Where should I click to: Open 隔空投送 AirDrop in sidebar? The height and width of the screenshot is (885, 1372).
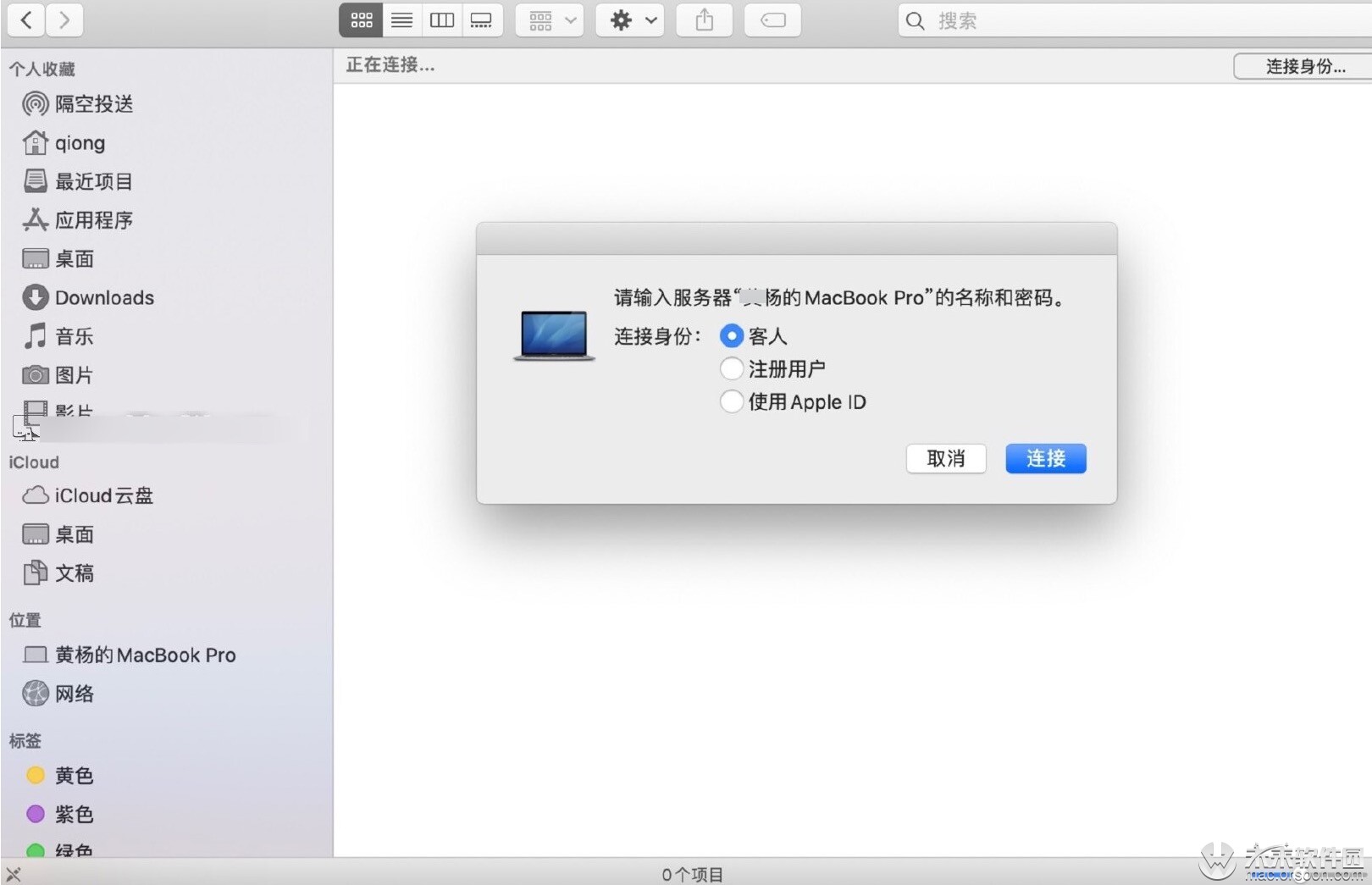(x=78, y=104)
